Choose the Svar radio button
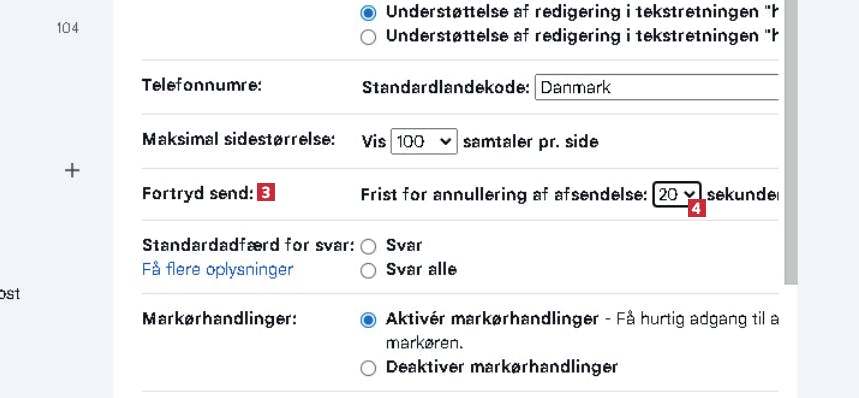Screen dimensions: 859x398 (368, 246)
